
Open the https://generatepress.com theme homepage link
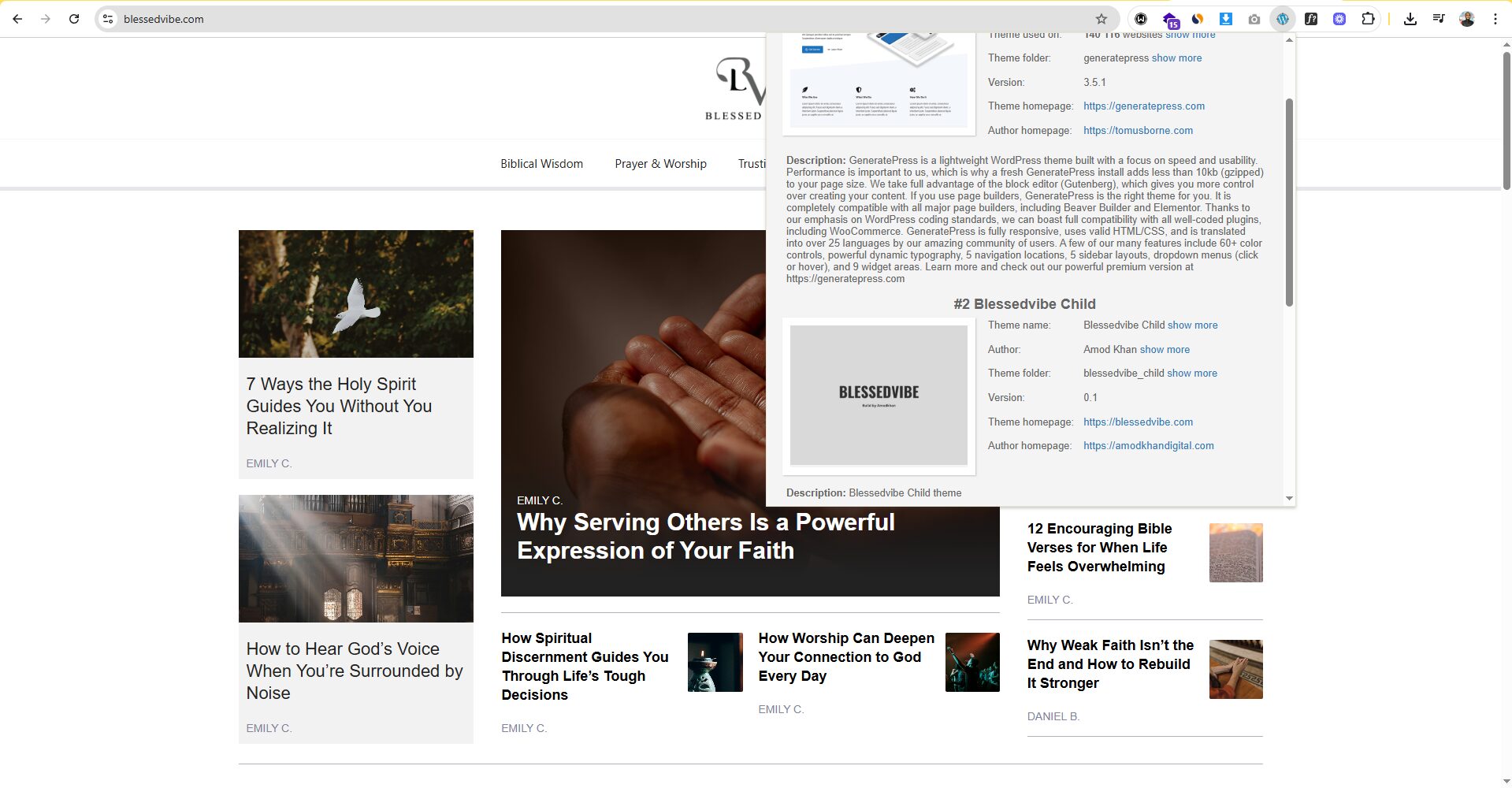1143,106
